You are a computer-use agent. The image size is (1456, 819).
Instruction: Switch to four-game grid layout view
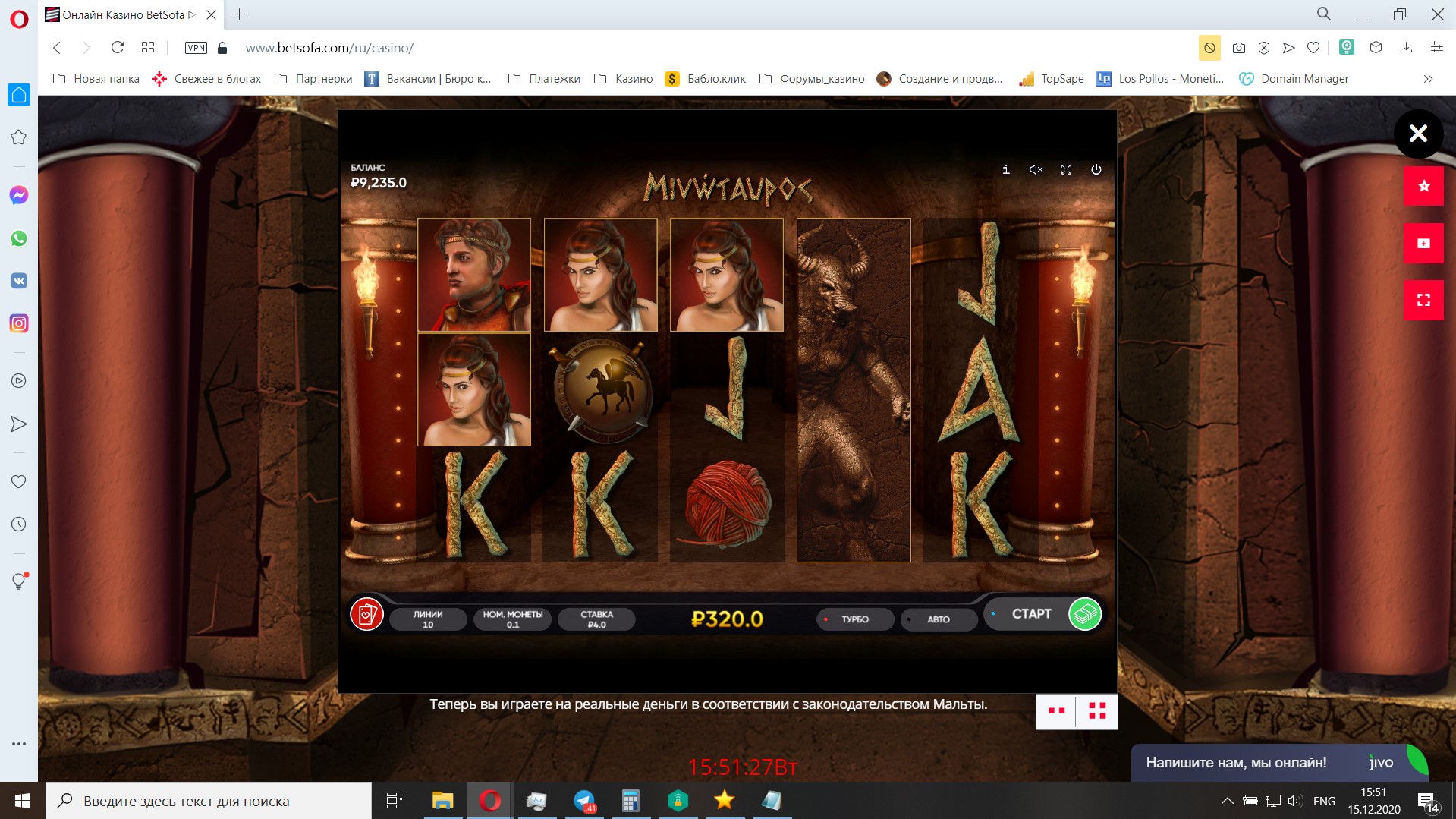point(1097,711)
